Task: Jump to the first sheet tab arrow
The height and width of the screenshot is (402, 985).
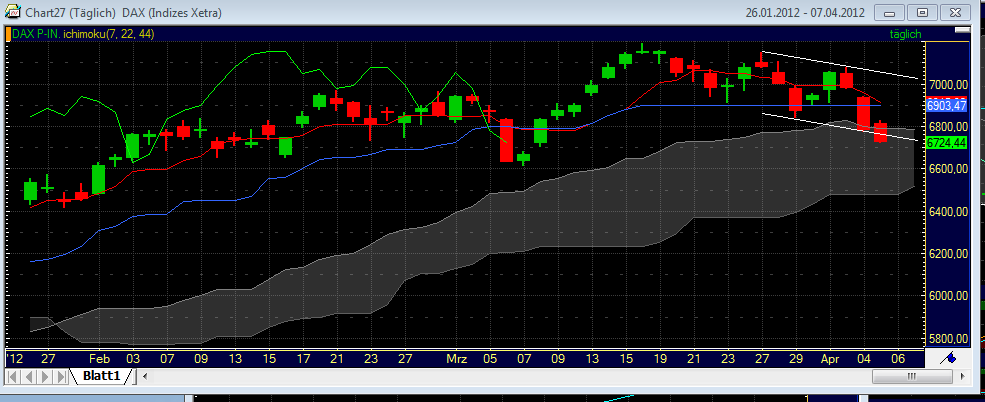Action: (13, 377)
